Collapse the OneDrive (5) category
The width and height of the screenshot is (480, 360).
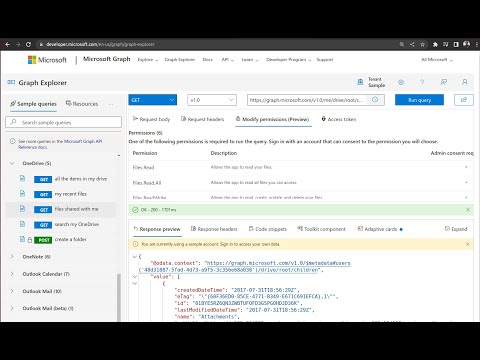click(12, 163)
